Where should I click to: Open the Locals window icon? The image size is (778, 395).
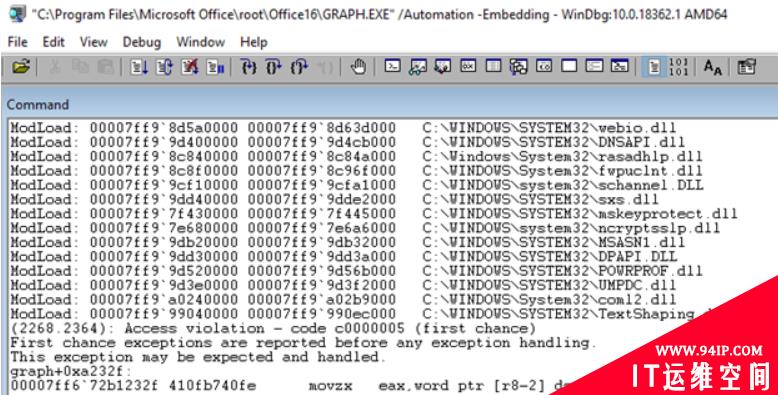click(x=443, y=66)
